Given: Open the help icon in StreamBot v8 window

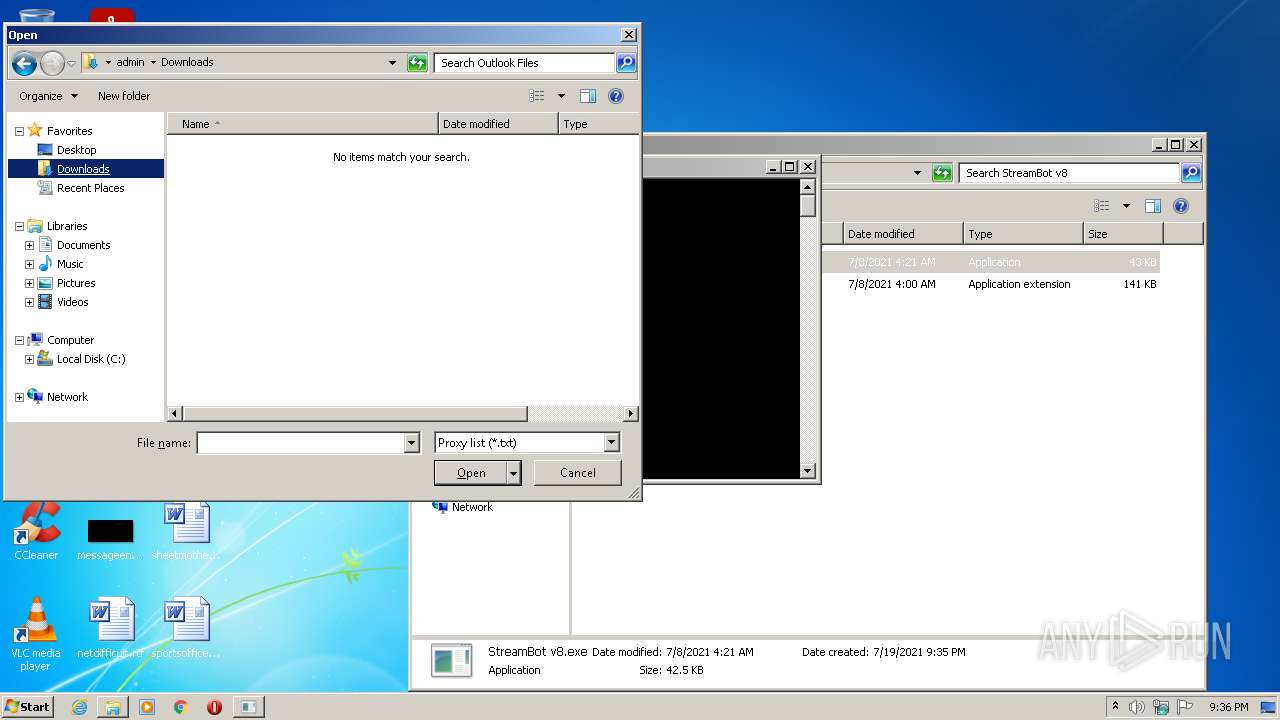Looking at the screenshot, I should pos(1181,206).
